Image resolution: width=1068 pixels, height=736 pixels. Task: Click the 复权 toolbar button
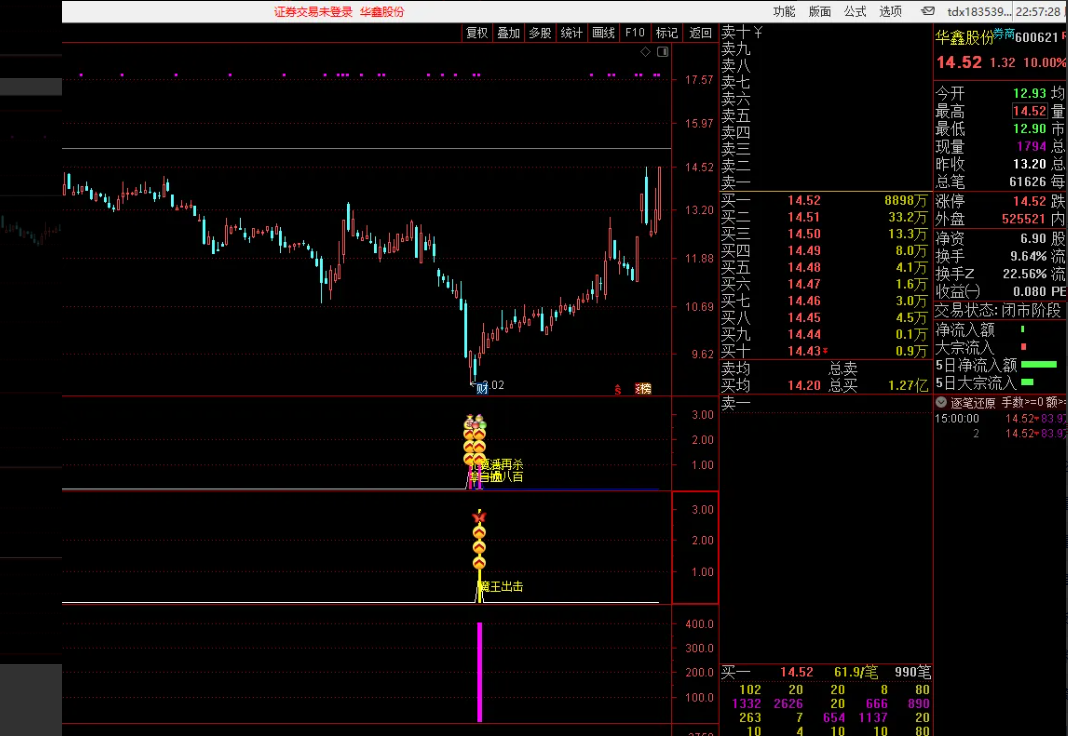click(477, 33)
